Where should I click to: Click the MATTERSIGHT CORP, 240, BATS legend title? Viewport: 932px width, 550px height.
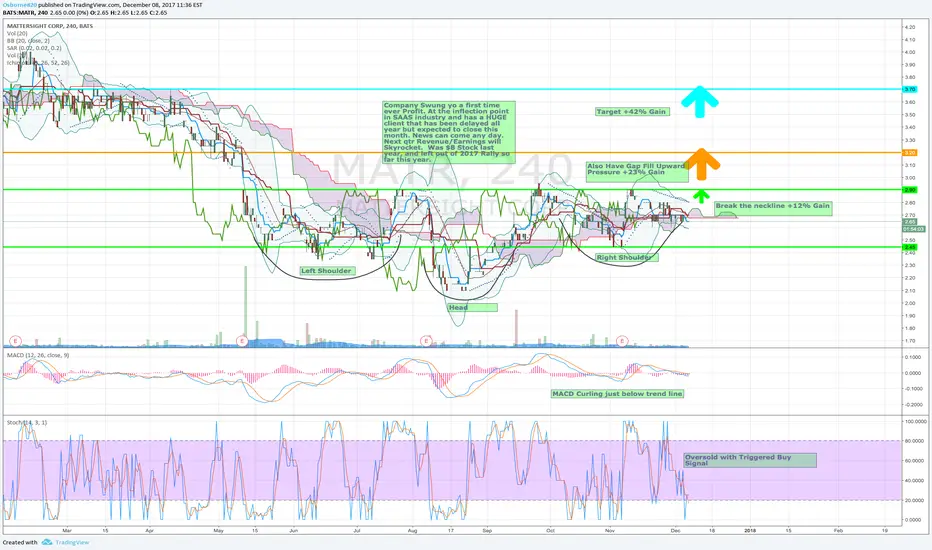[50, 26]
